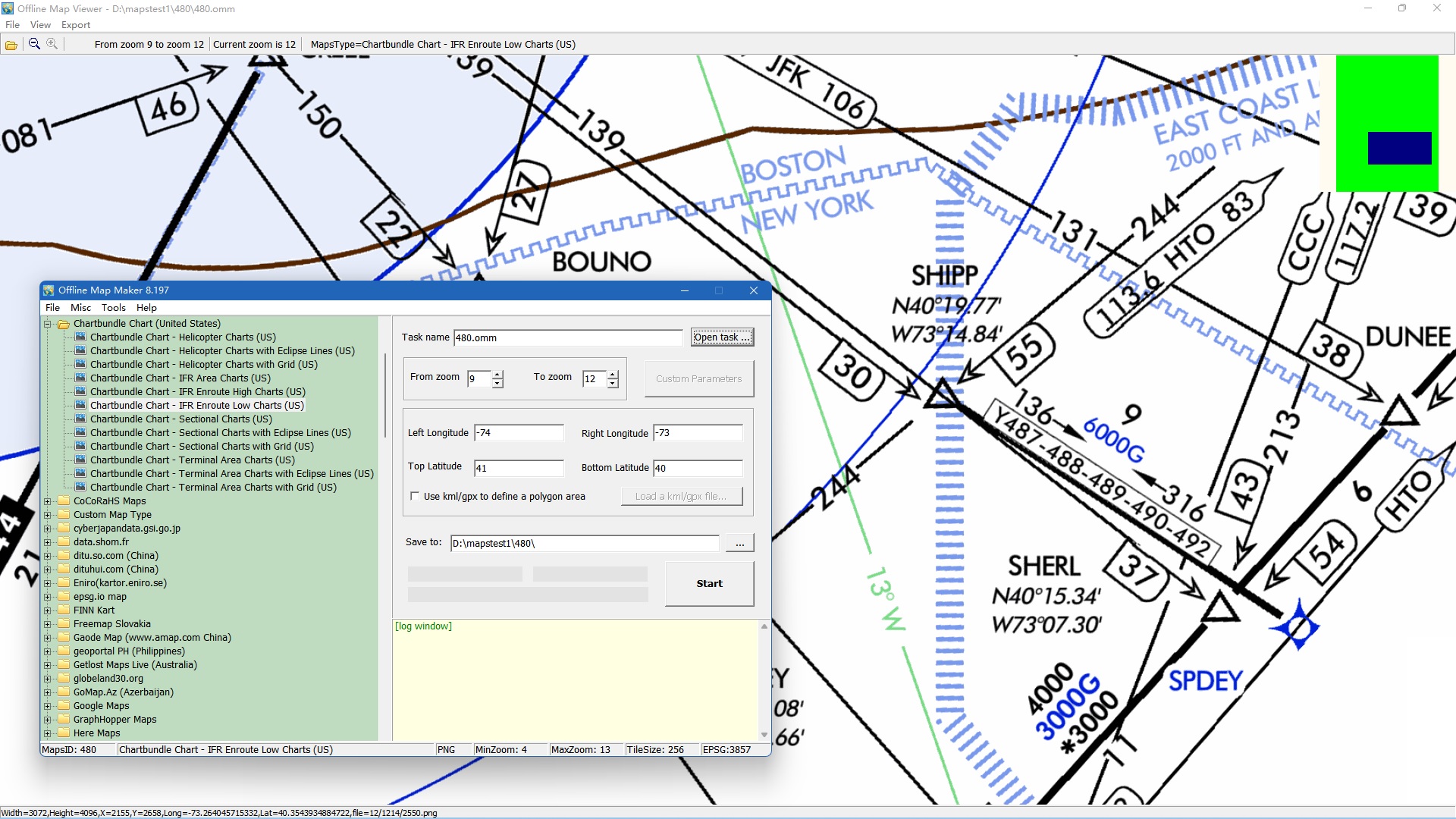The height and width of the screenshot is (819, 1456).
Task: Click the zoom in magnifier icon
Action: [x=52, y=44]
